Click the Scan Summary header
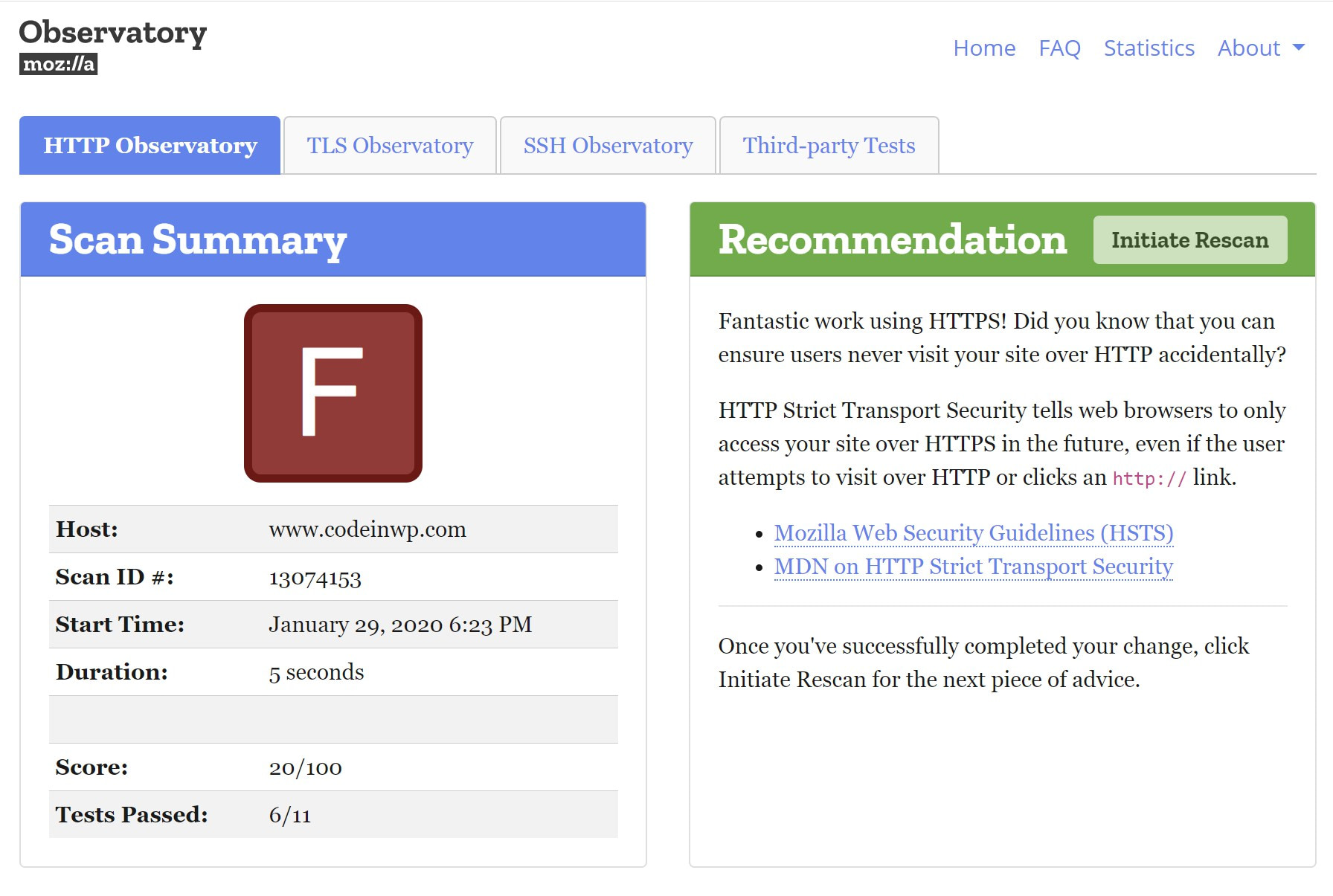The width and height of the screenshot is (1333, 896). click(x=197, y=239)
